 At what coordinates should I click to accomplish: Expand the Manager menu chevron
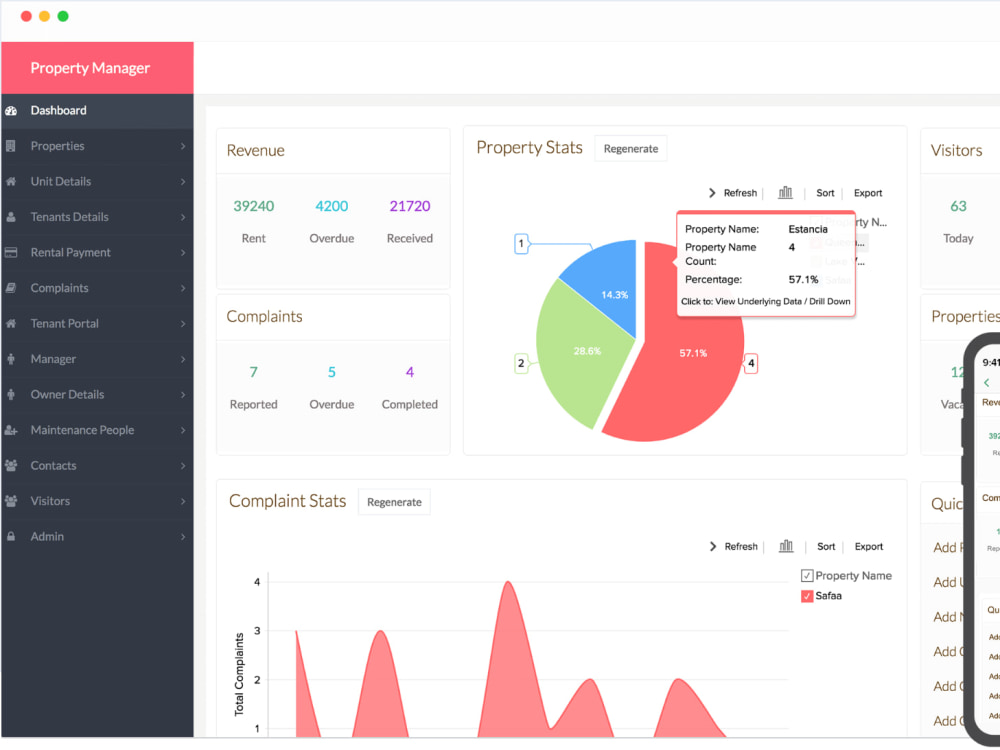click(182, 359)
